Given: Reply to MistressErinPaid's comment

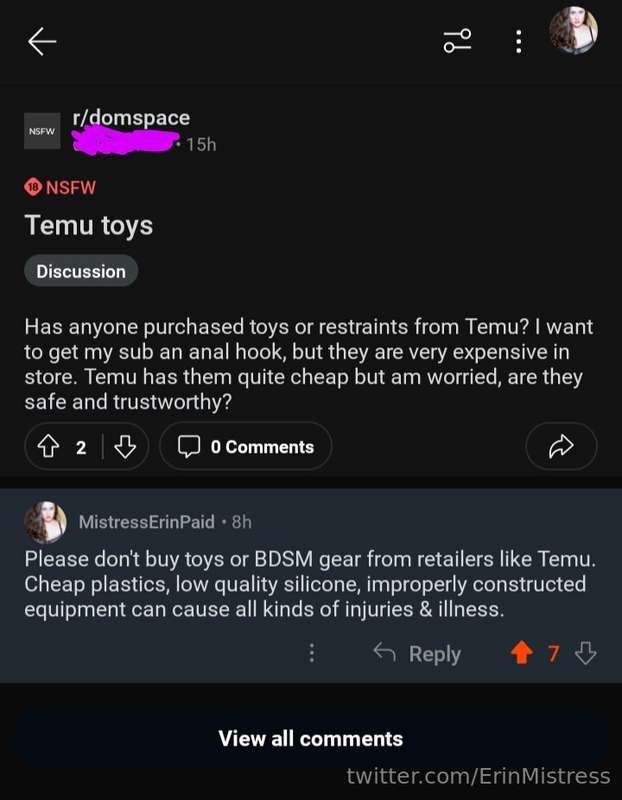Looking at the screenshot, I should pos(417,654).
